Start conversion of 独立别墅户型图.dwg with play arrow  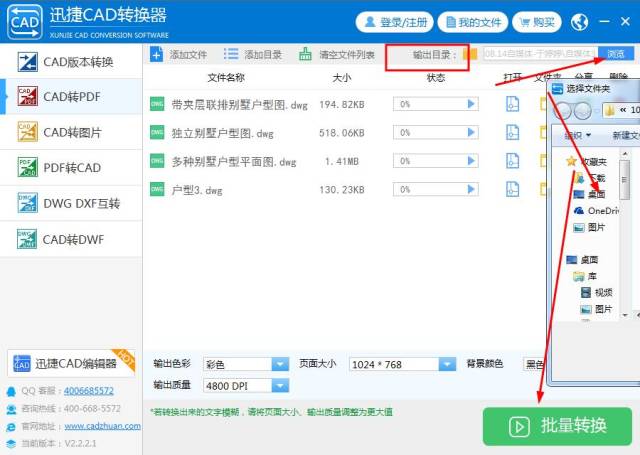click(x=471, y=132)
